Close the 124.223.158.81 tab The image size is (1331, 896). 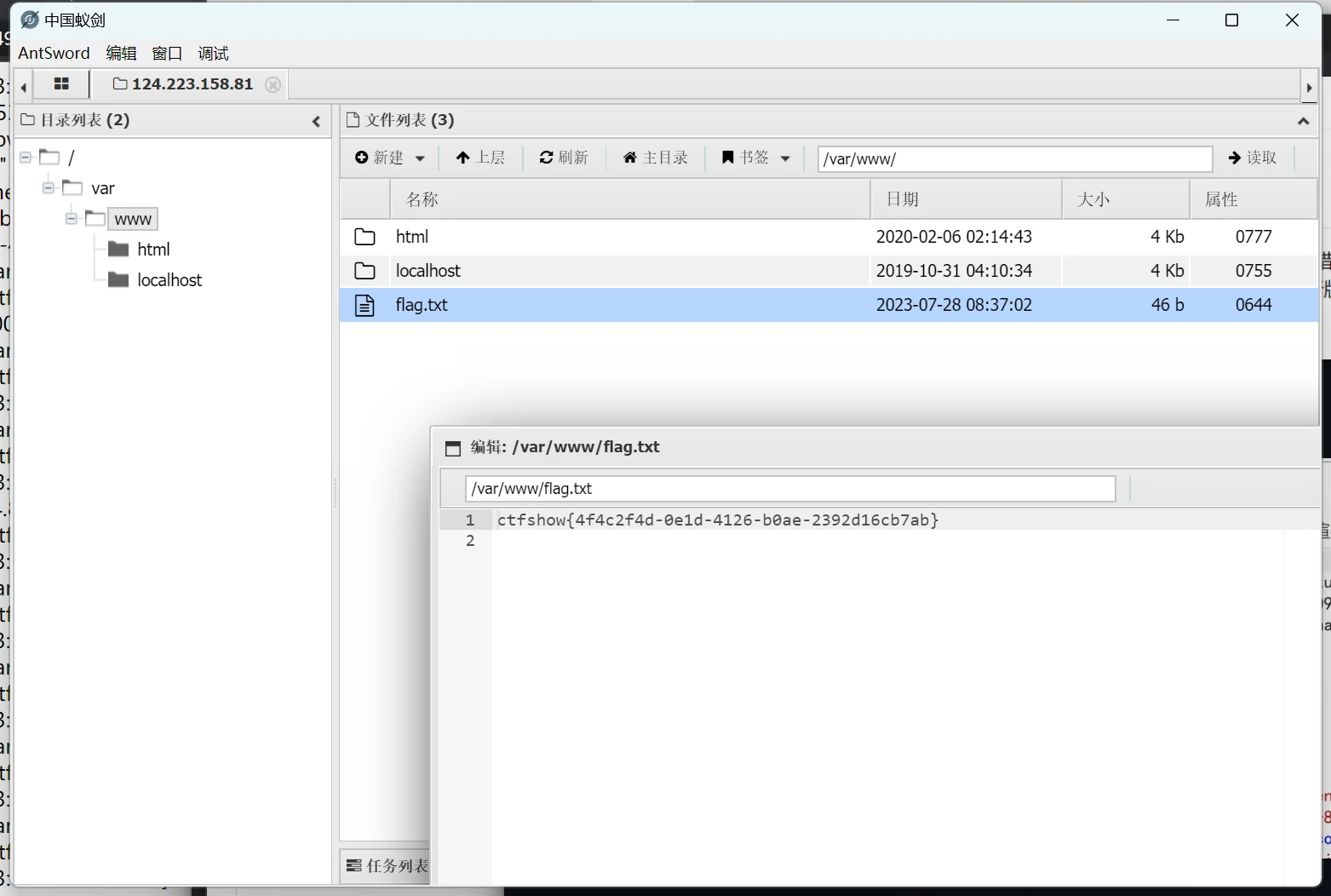(x=273, y=84)
